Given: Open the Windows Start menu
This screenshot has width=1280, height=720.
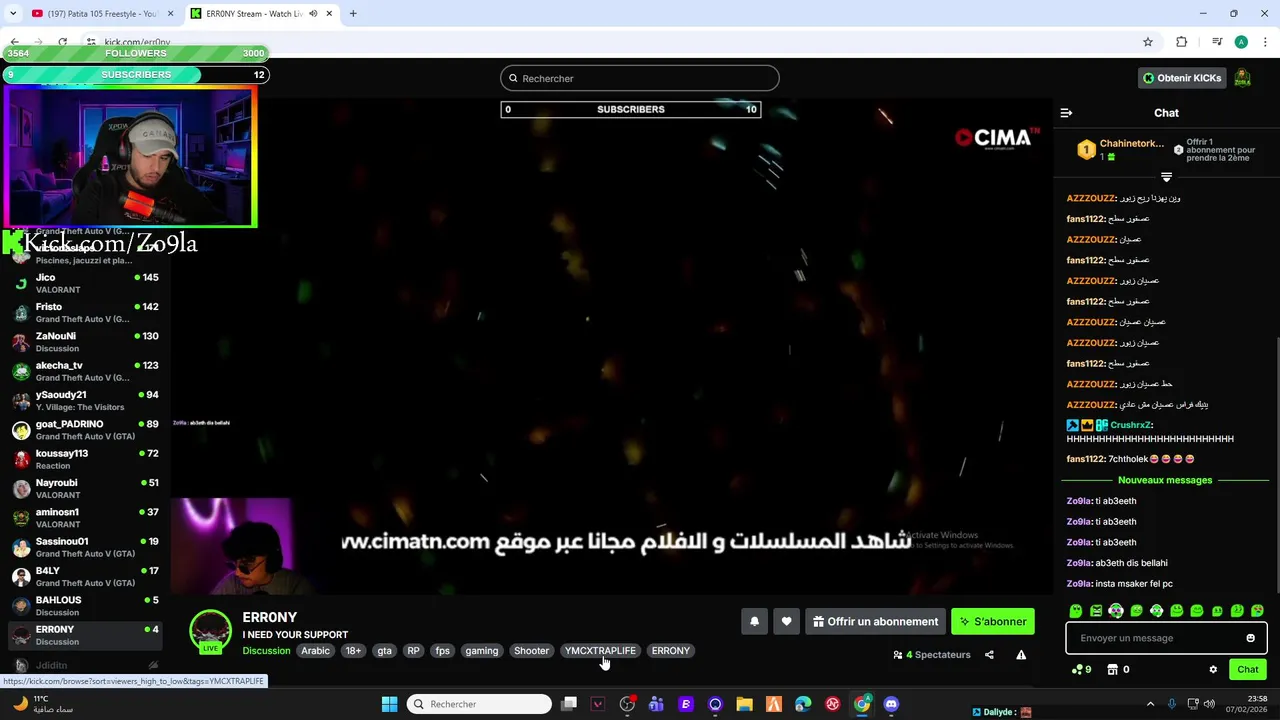Looking at the screenshot, I should 389,704.
